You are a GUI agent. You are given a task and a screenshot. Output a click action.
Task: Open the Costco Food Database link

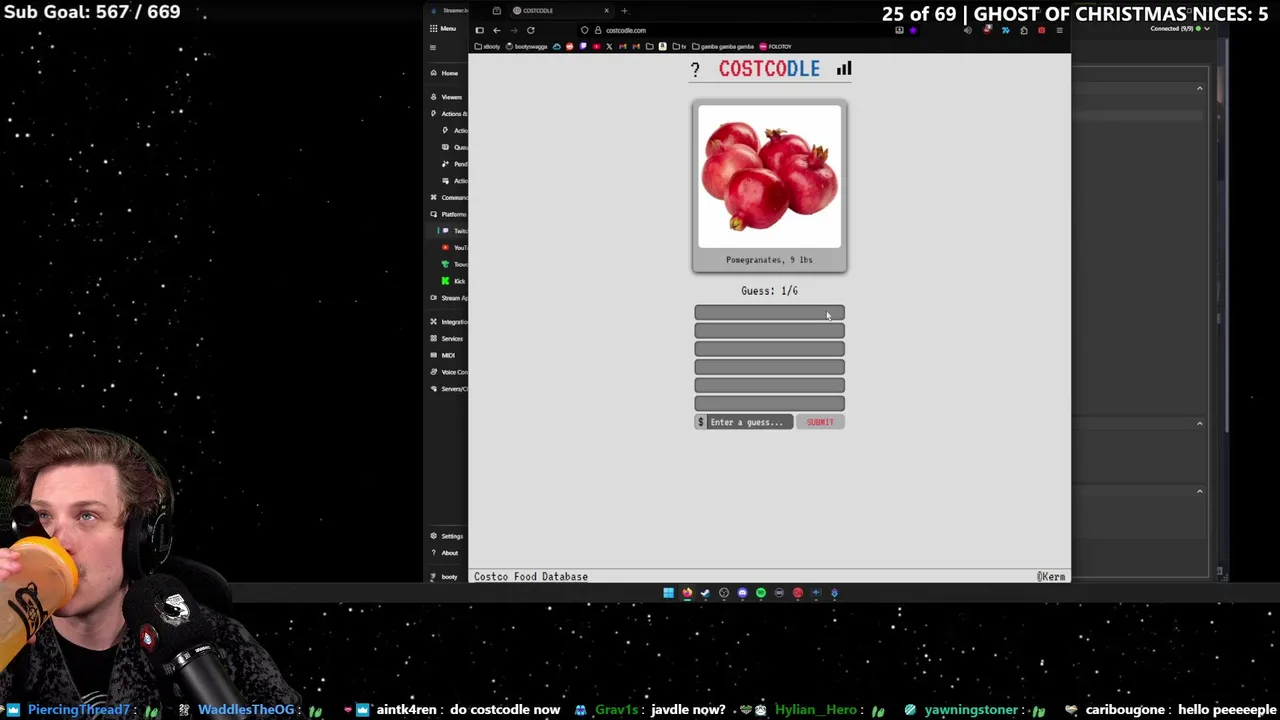[x=531, y=577]
